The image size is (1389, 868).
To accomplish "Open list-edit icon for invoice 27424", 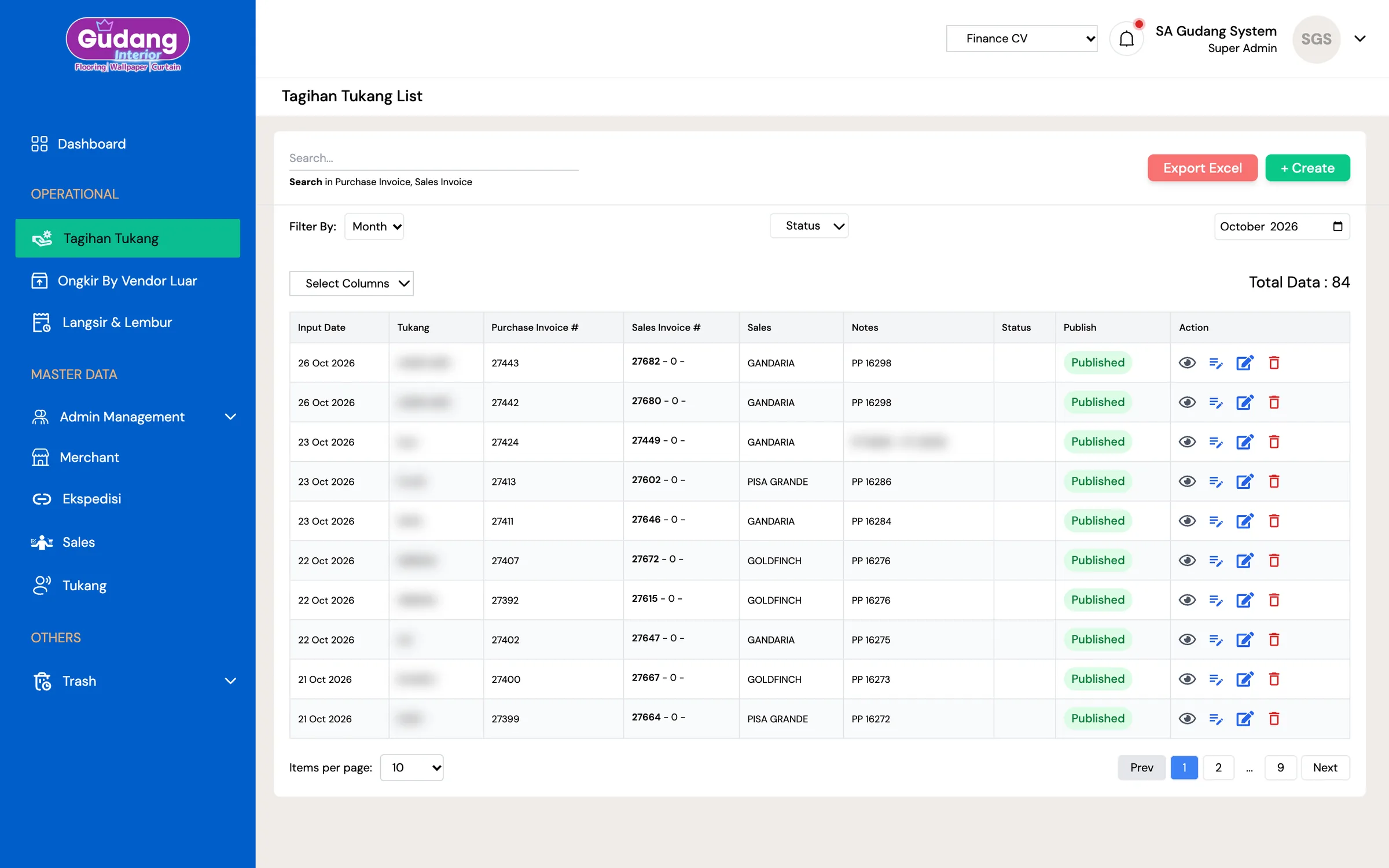I will click(x=1216, y=442).
